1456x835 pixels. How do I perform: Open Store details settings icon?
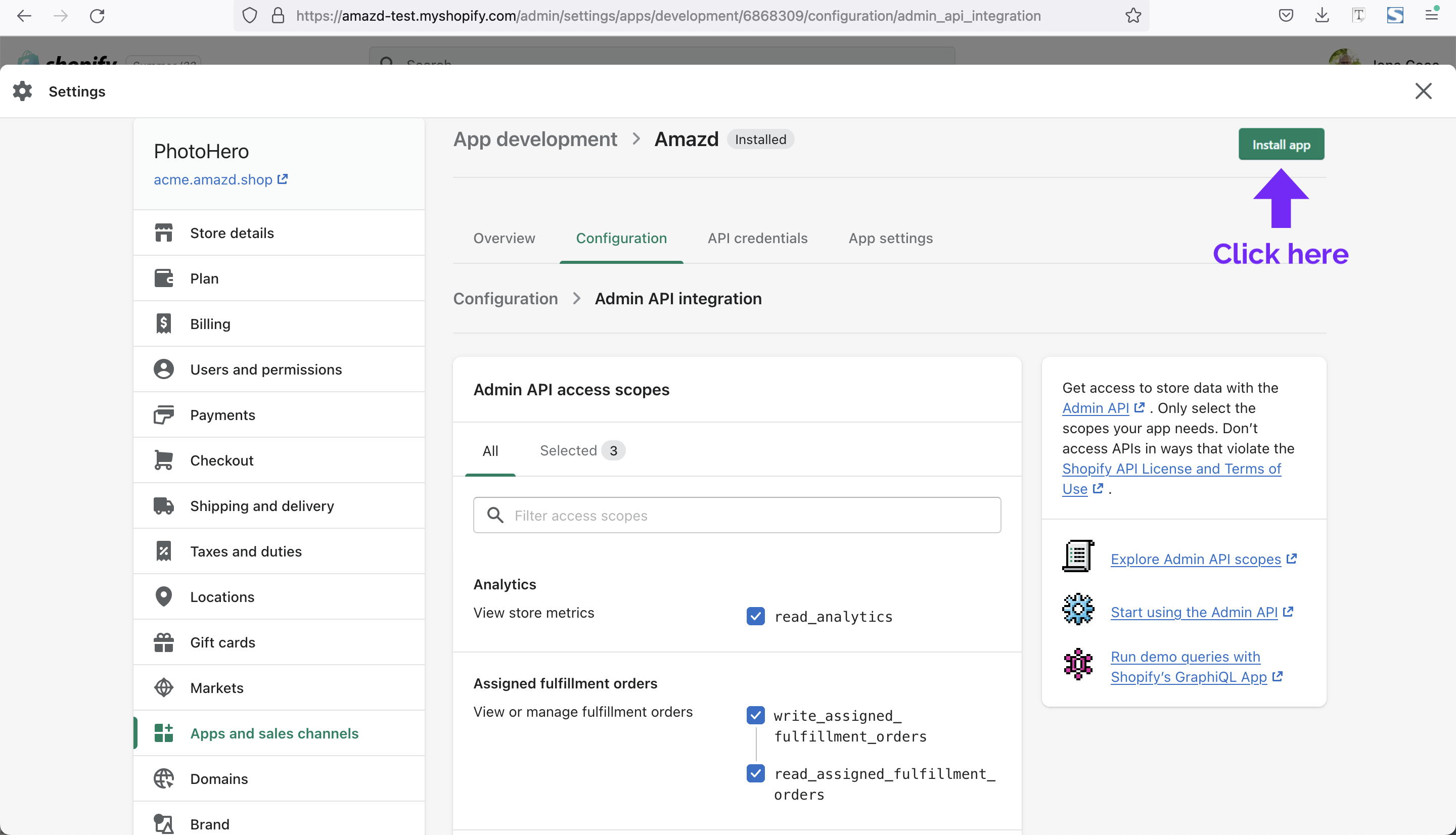tap(163, 233)
